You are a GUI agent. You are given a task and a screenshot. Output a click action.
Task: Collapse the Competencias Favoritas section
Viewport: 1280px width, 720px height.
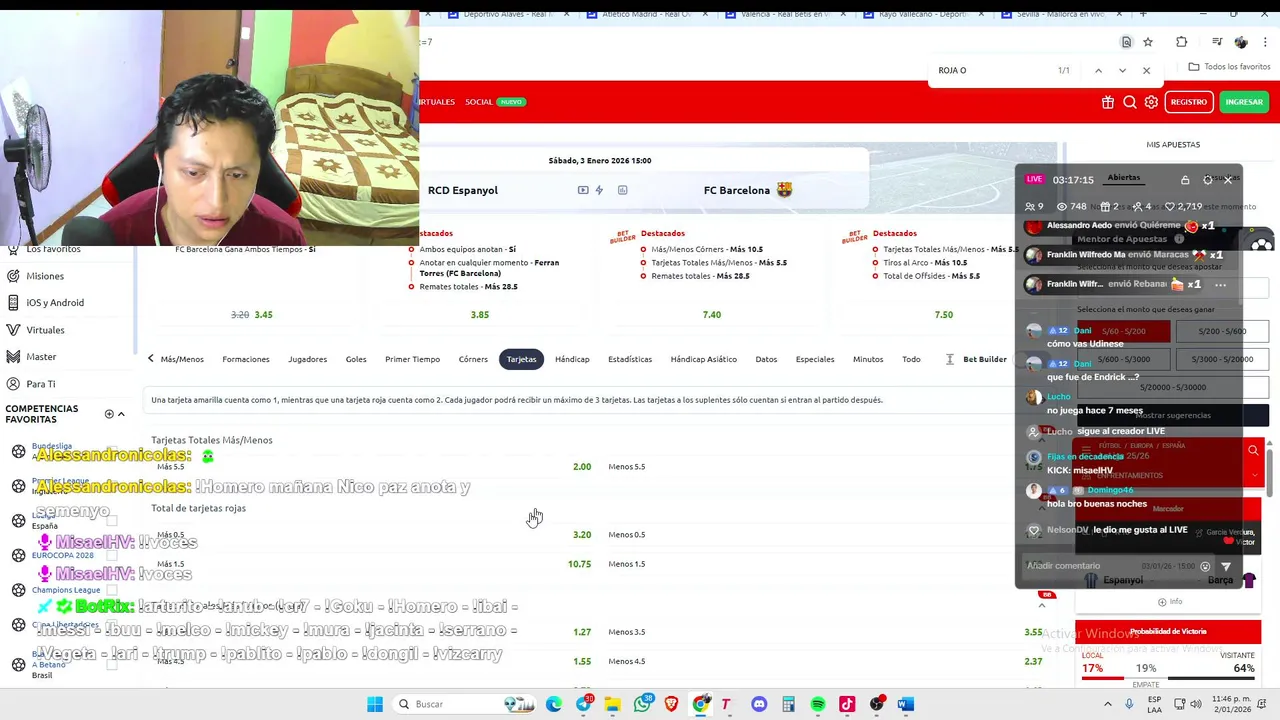click(x=121, y=414)
